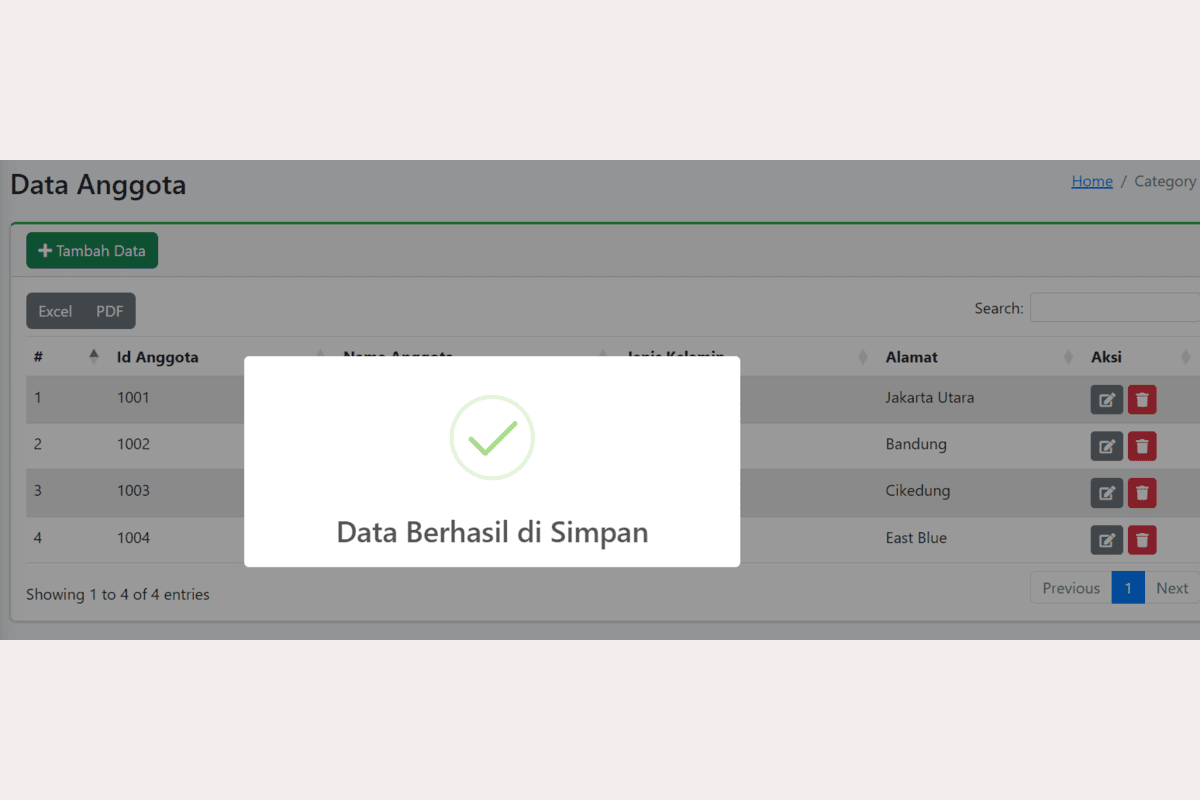
Task: Click the delete icon for Jakarta Utara row
Action: click(x=1142, y=400)
